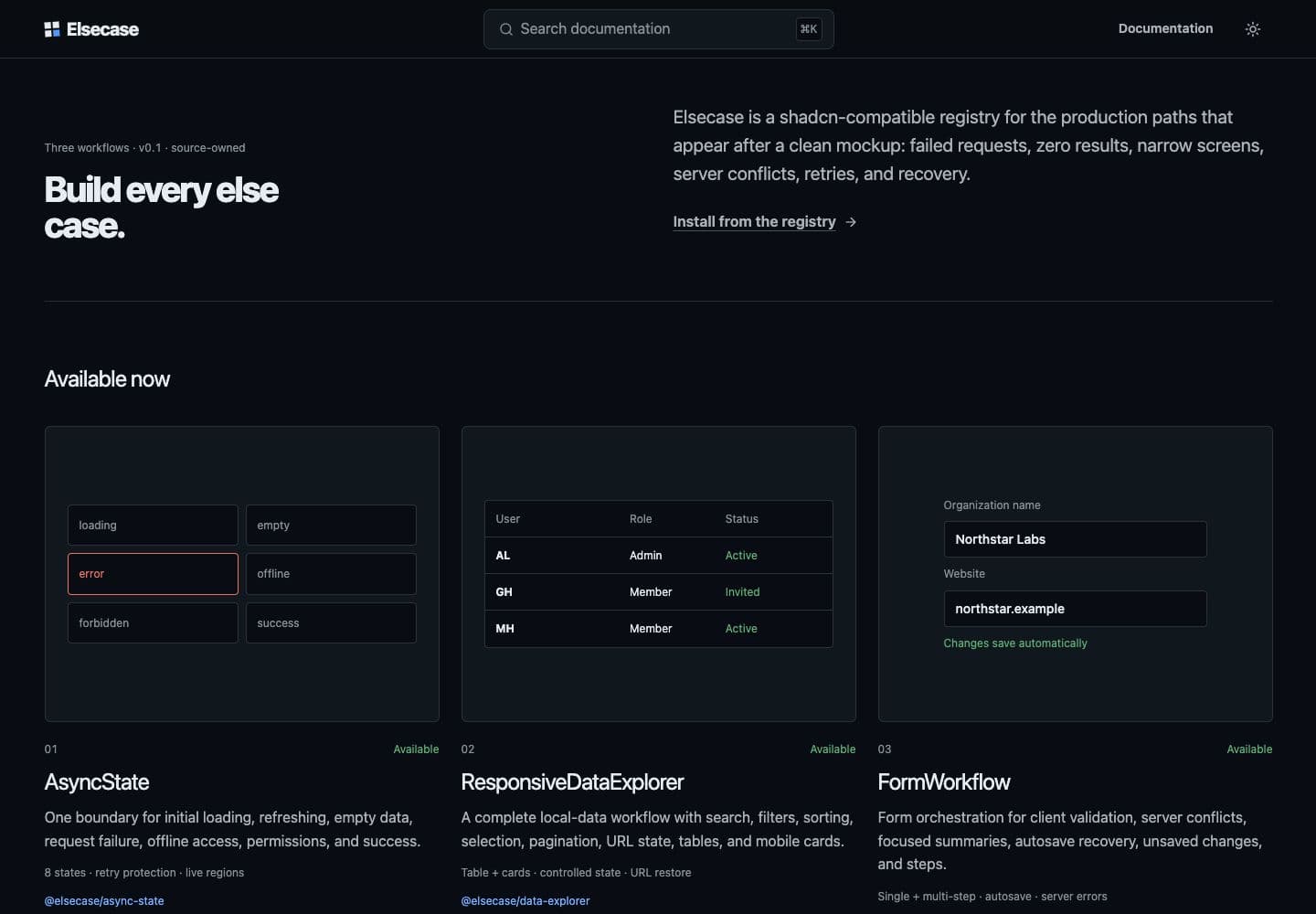Open the Documentation nav link
The height and width of the screenshot is (914, 1316).
coord(1165,28)
